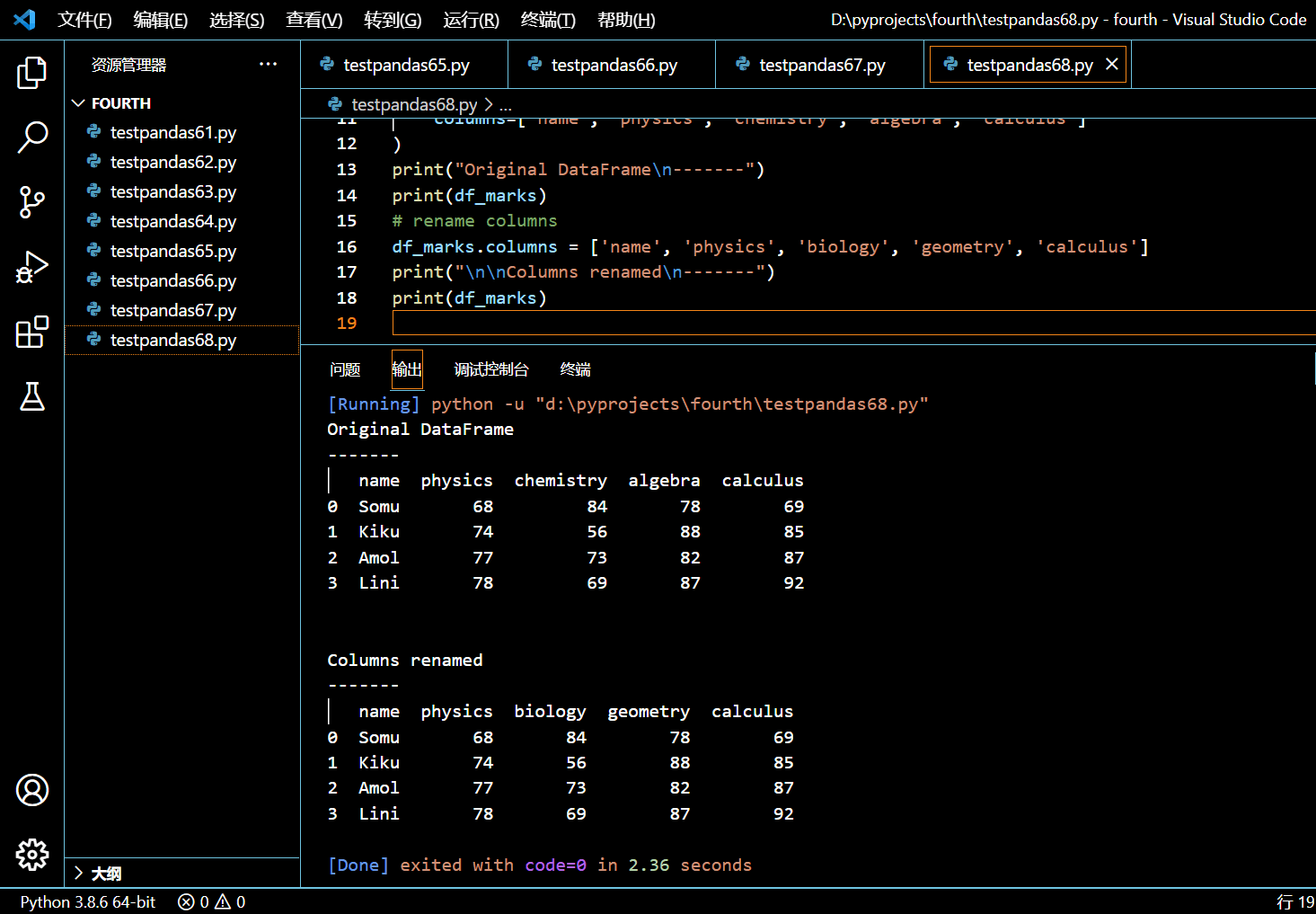Click the breadcrumb ellipsis item
1316x914 pixels.
click(x=506, y=105)
